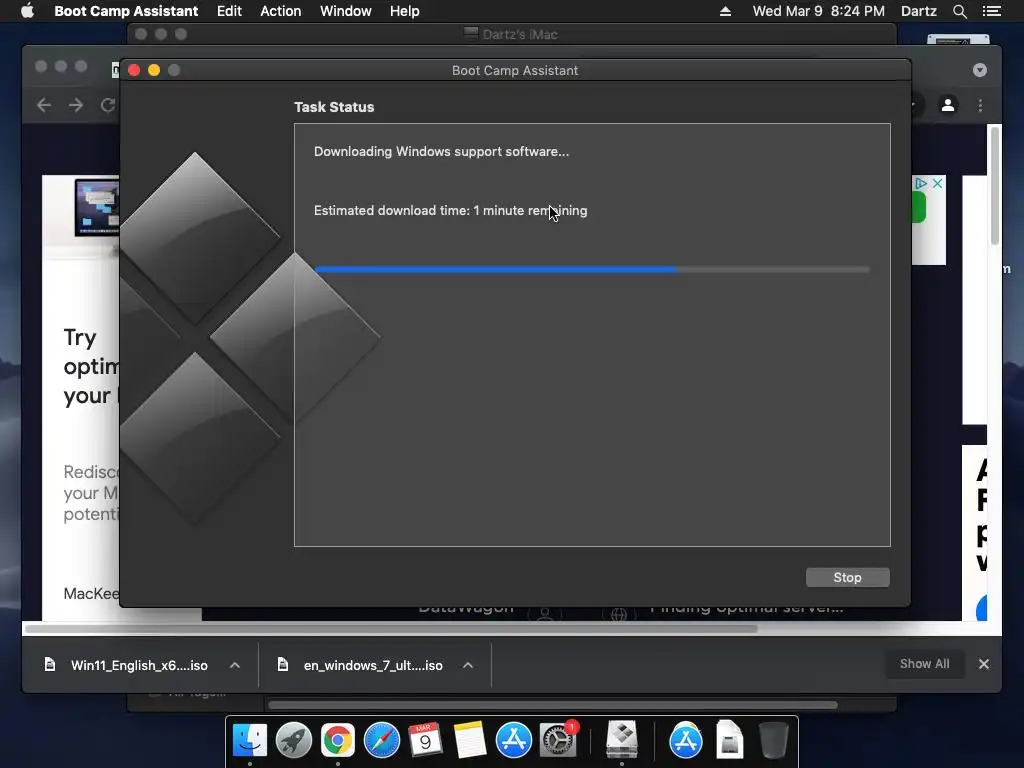The height and width of the screenshot is (768, 1024).
Task: Click Chrome's vertical scrollbar thumb
Action: 995,185
